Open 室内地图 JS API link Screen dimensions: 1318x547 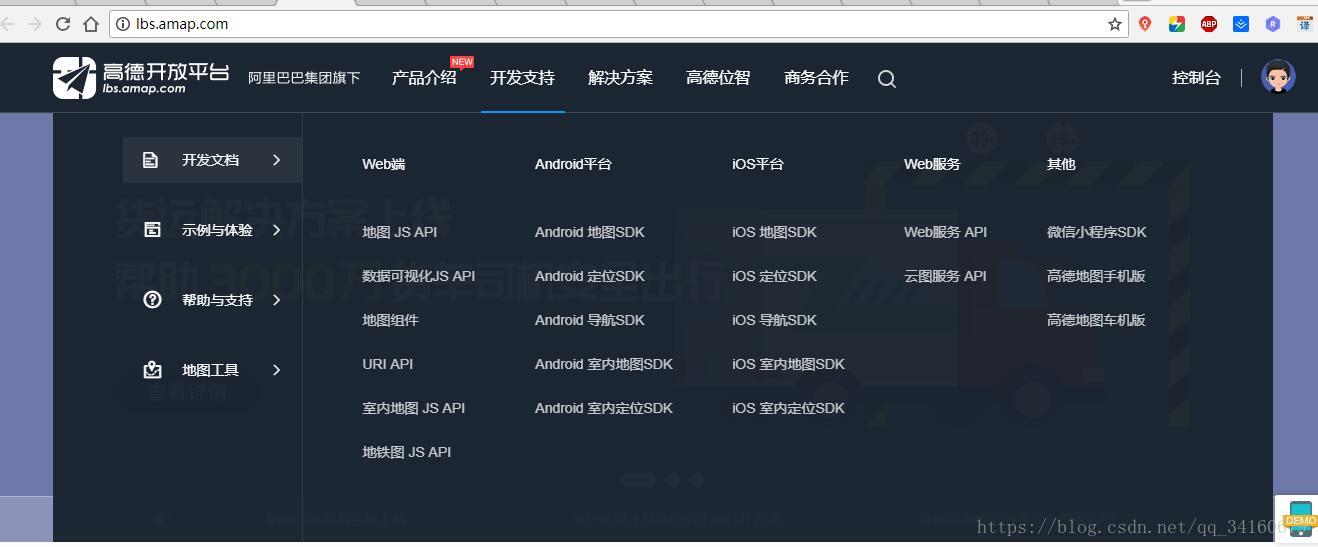point(413,408)
